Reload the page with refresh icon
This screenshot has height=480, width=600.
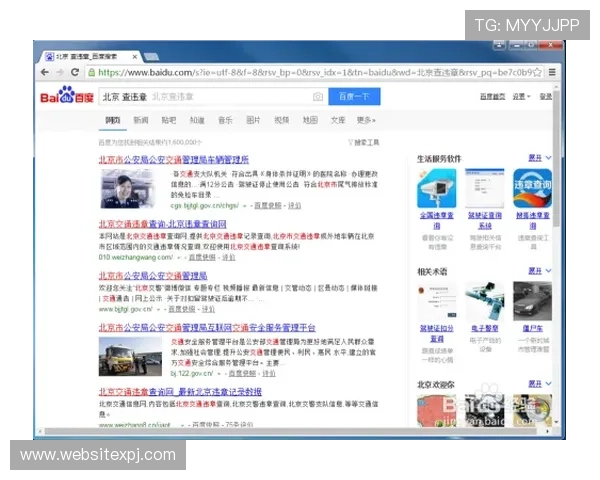tap(75, 72)
